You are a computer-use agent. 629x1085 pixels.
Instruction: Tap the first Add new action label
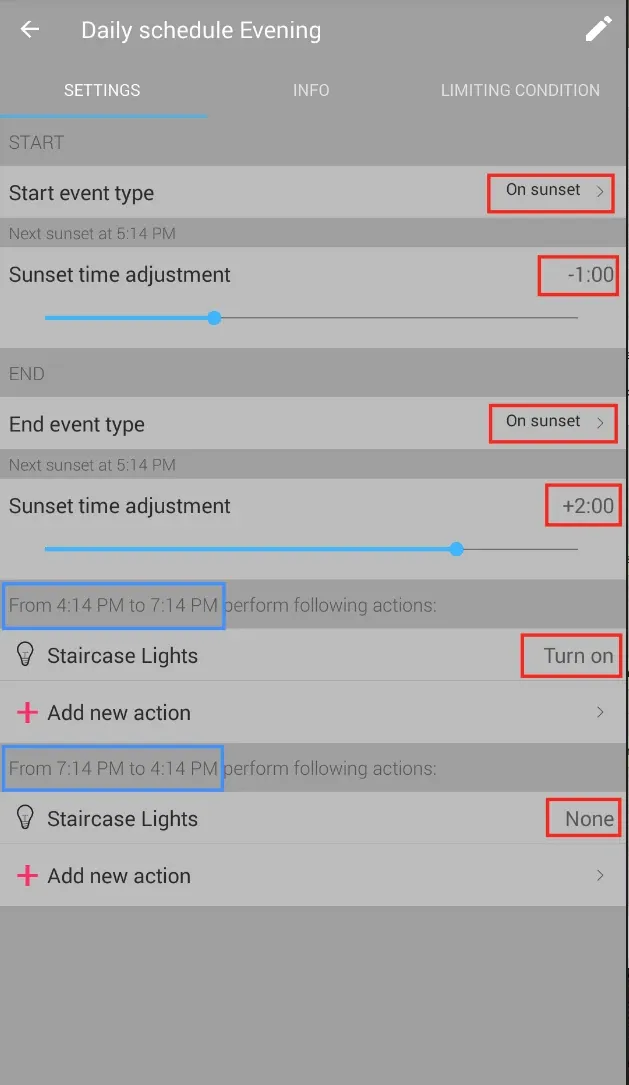(x=119, y=713)
